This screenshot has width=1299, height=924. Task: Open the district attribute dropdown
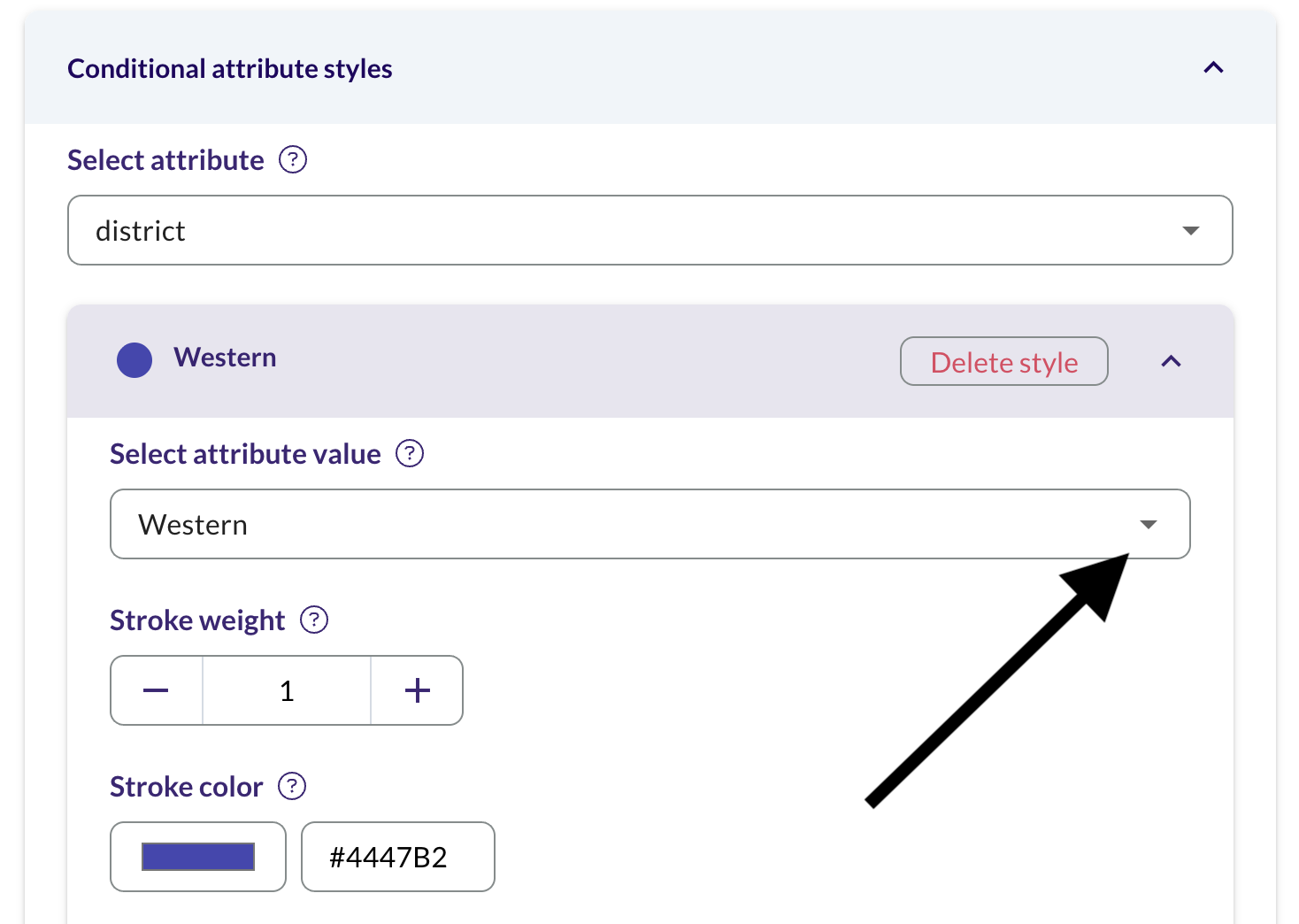(650, 230)
